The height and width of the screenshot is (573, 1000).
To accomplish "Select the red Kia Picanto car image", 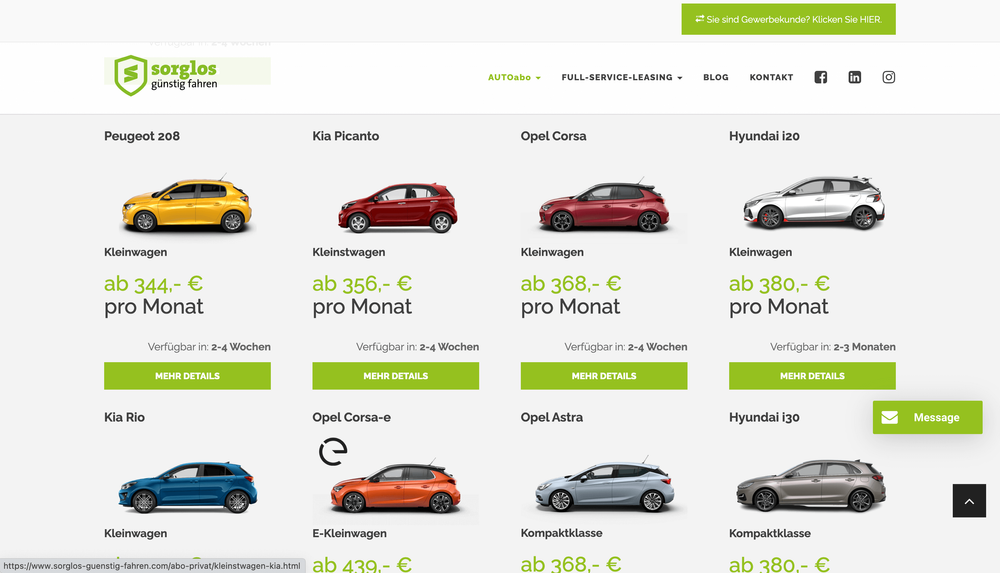I will point(397,207).
